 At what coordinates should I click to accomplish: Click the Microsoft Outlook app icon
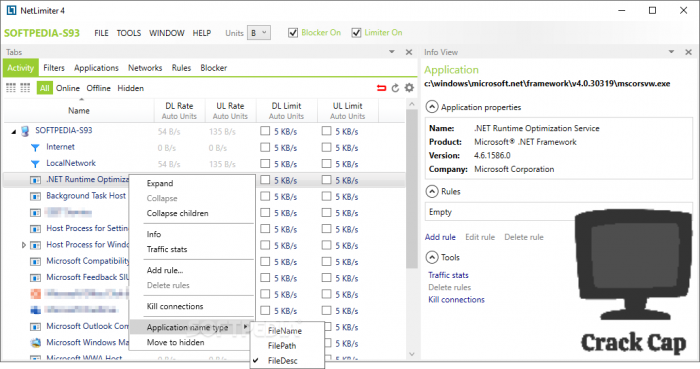click(x=35, y=327)
